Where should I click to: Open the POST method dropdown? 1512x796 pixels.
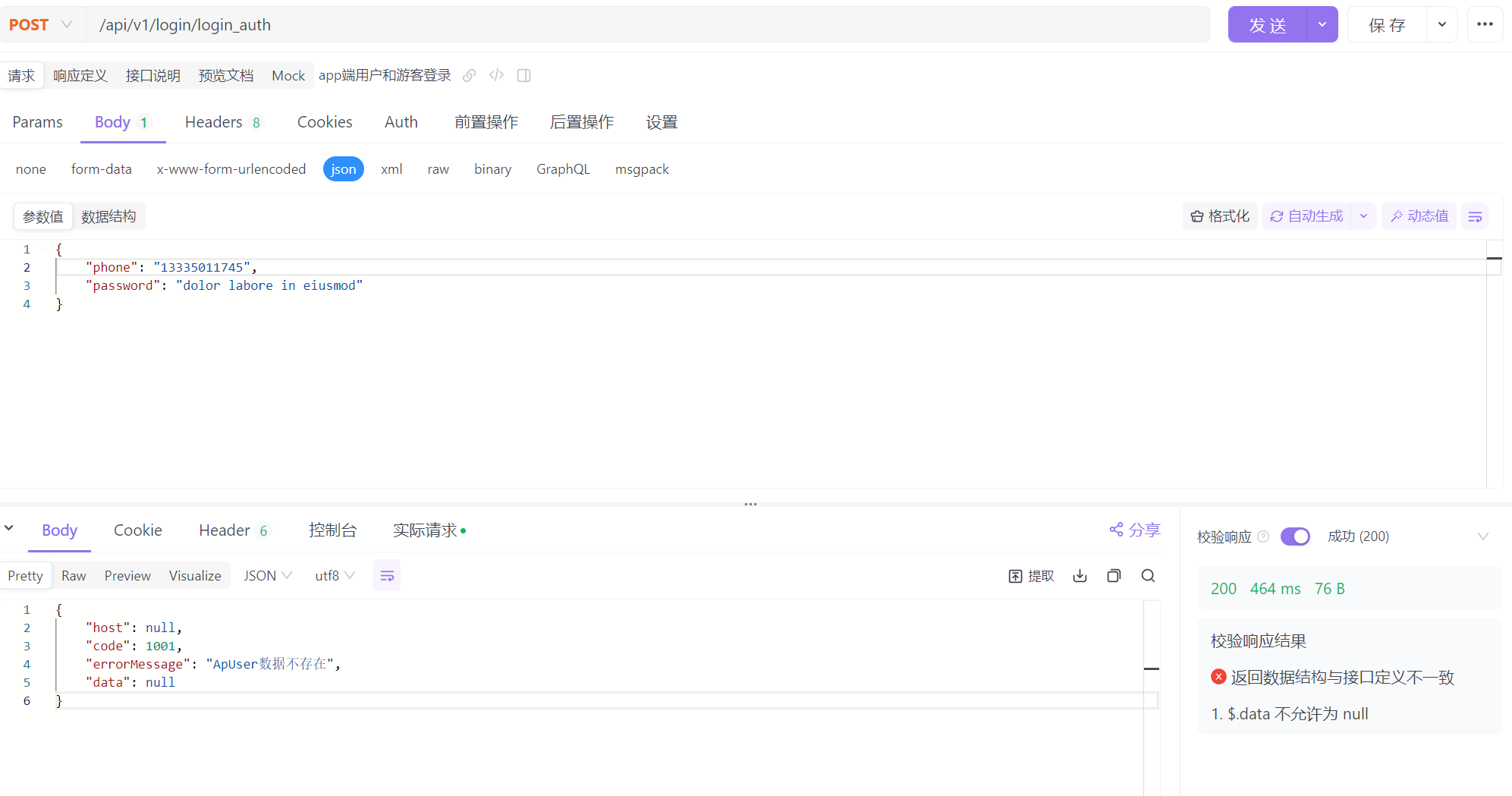[x=41, y=24]
